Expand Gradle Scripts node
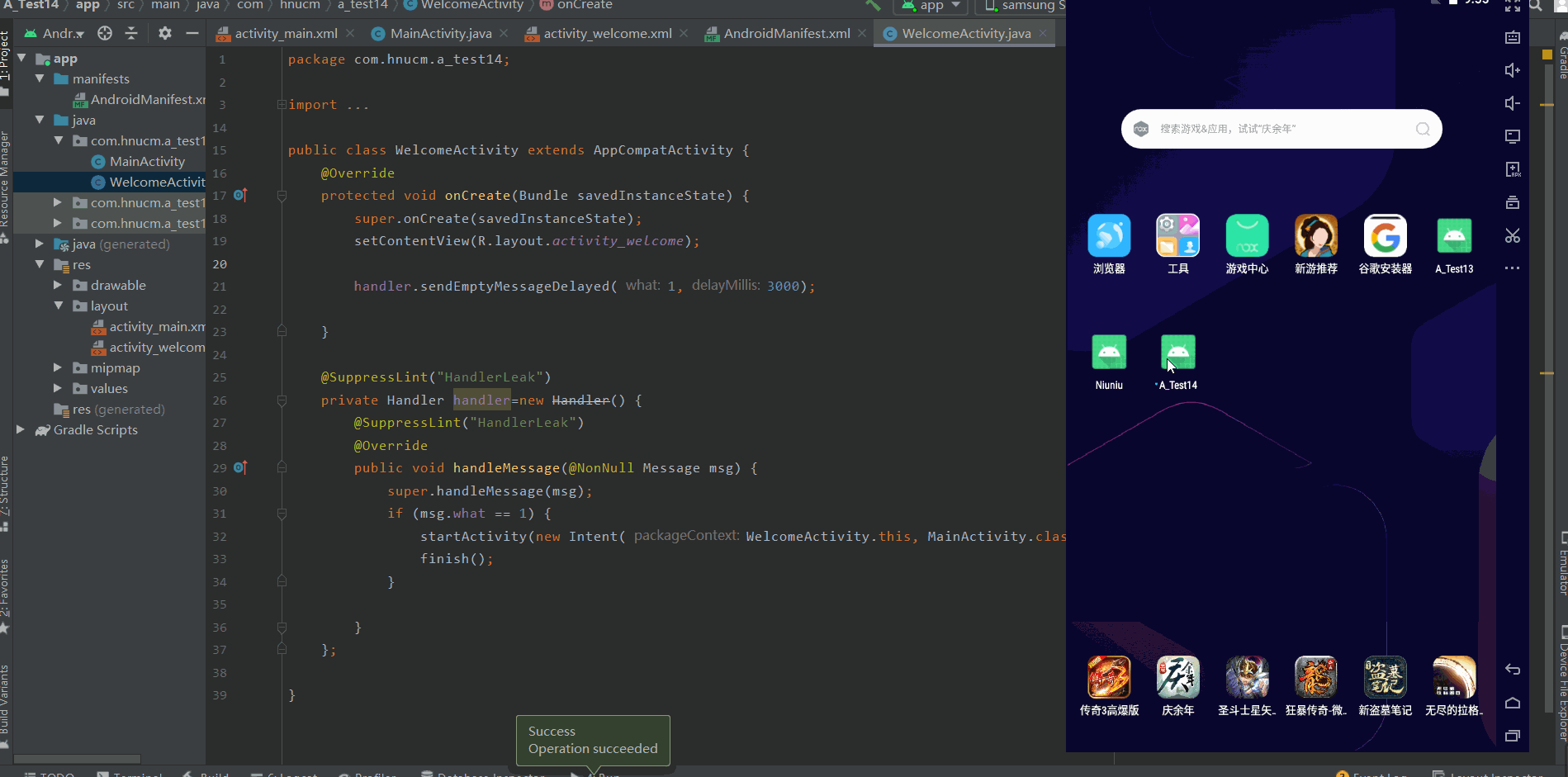 click(x=21, y=429)
